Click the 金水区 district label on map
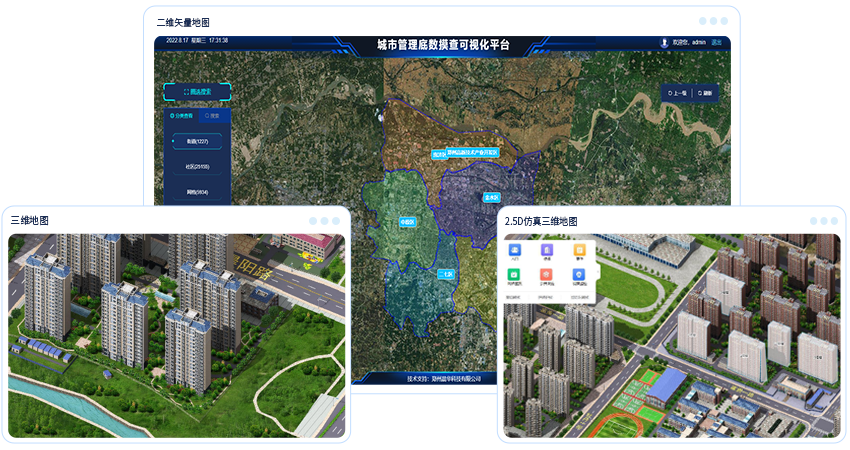 (x=491, y=198)
